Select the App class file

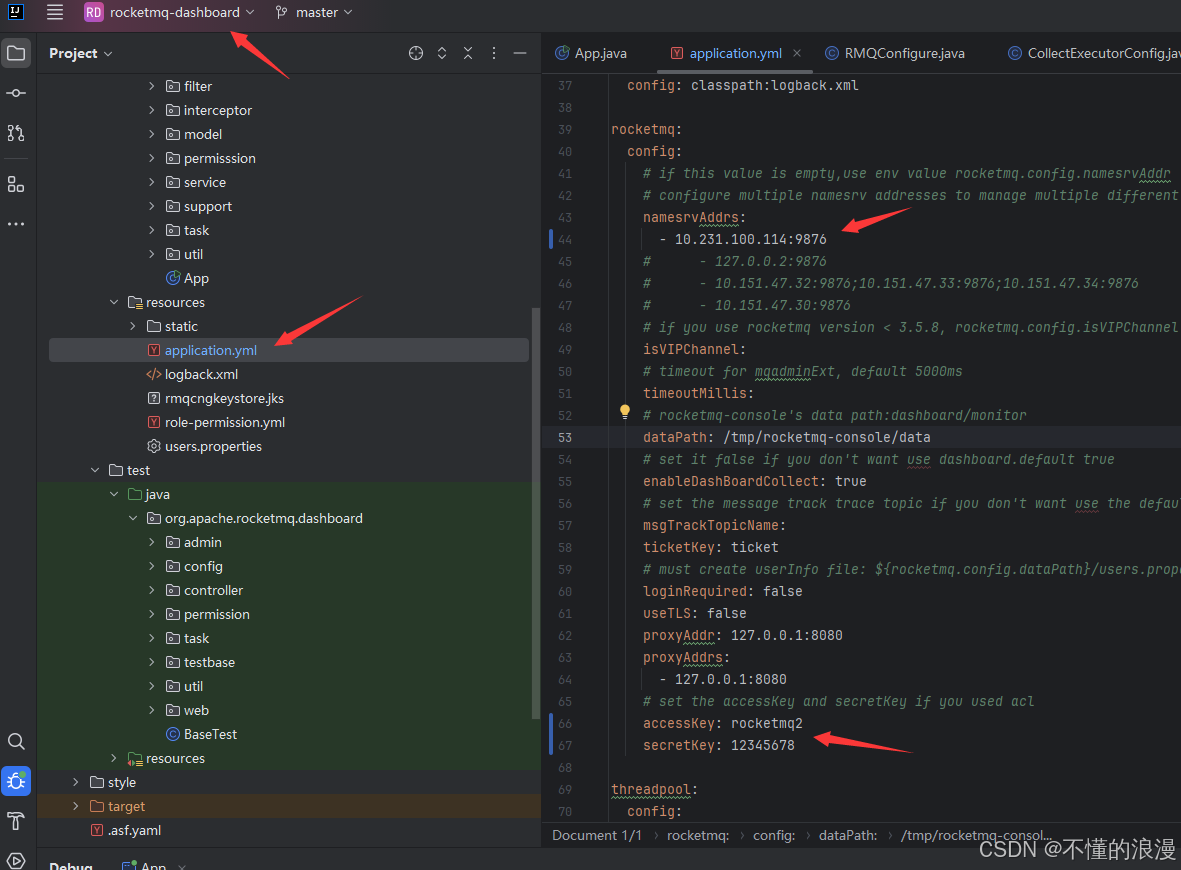coord(188,279)
